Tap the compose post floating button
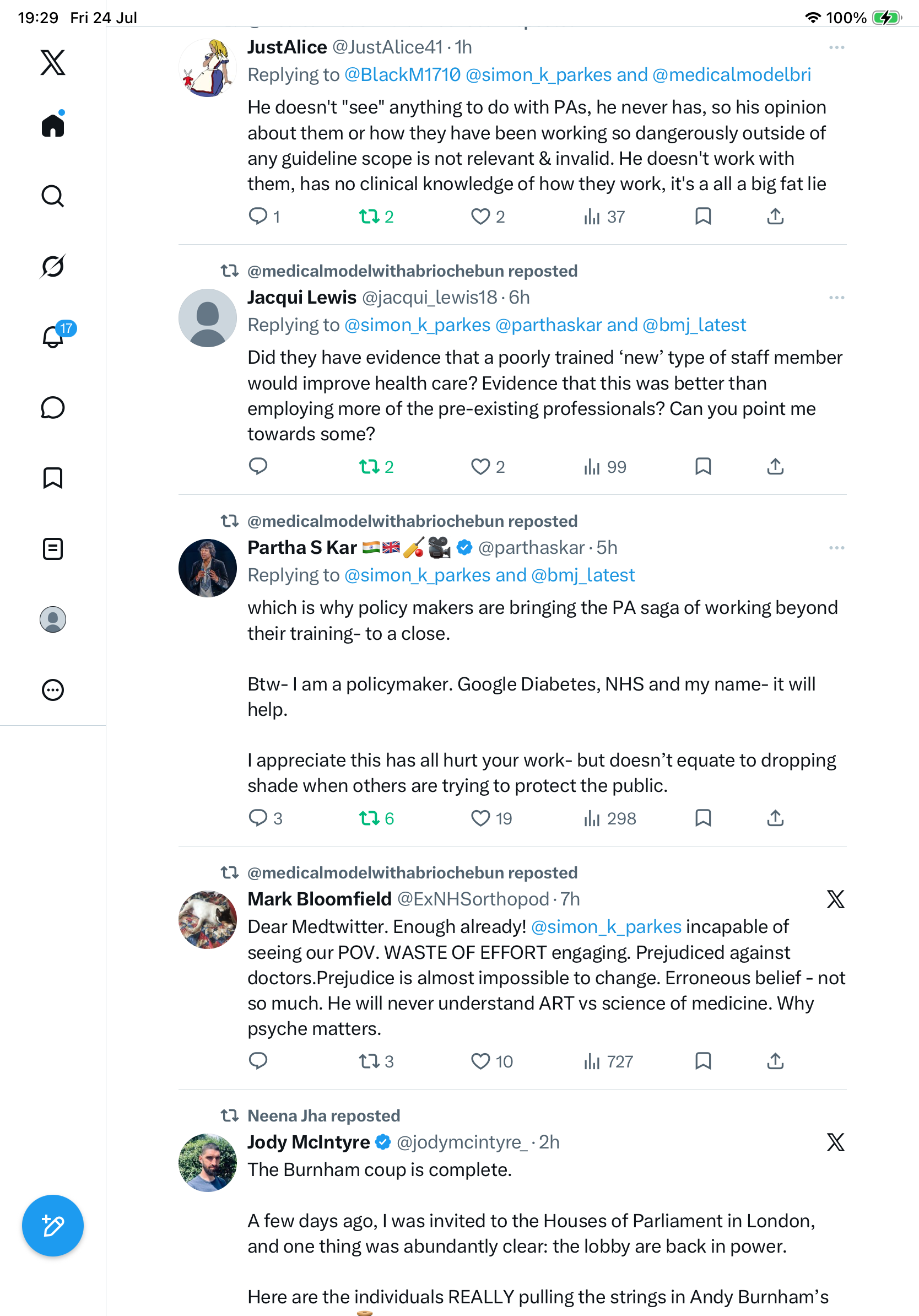 click(x=53, y=1226)
